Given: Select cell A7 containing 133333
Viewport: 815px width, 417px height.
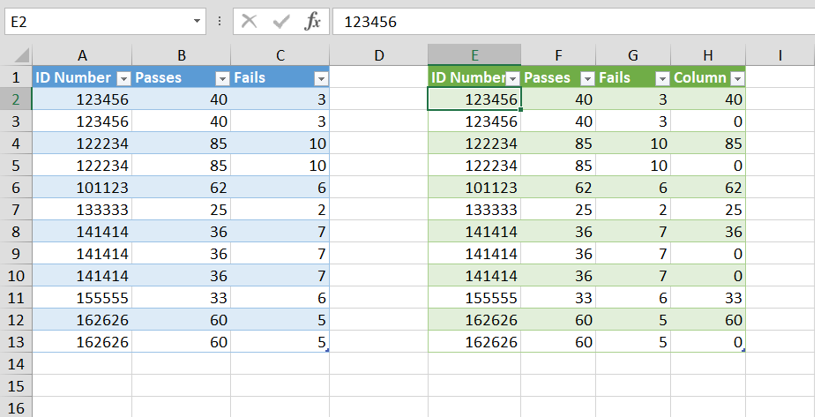Looking at the screenshot, I should [x=82, y=210].
